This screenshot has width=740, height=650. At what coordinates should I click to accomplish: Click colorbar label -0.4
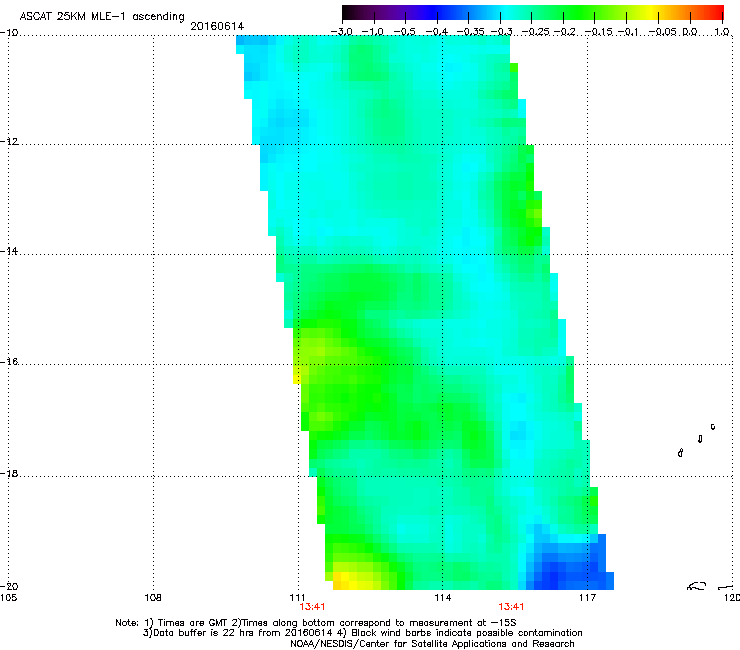click(x=437, y=32)
